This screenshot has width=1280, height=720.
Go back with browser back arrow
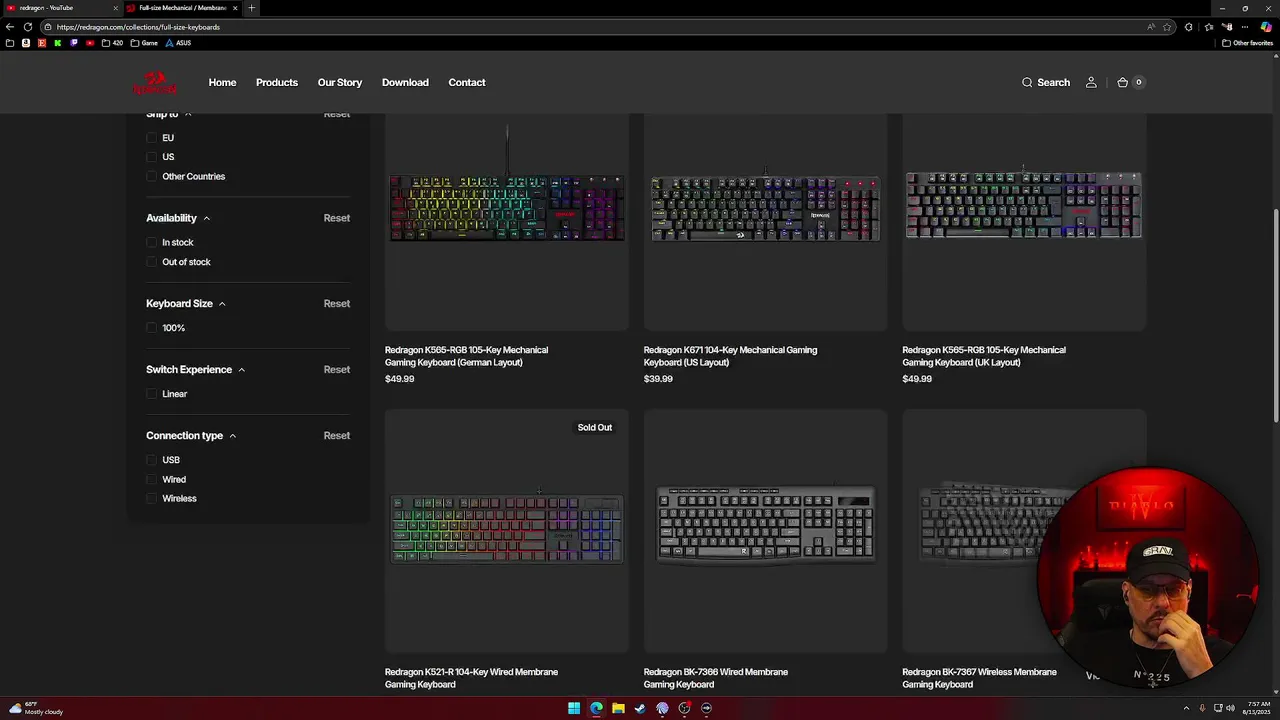[x=10, y=27]
